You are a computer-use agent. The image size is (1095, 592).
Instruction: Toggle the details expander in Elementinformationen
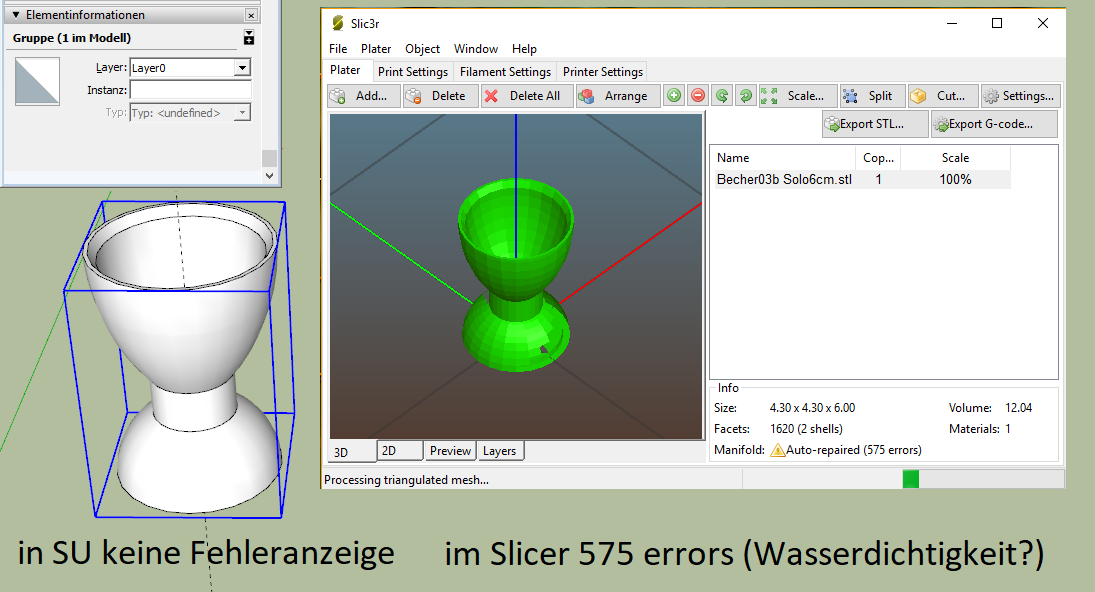(x=249, y=38)
